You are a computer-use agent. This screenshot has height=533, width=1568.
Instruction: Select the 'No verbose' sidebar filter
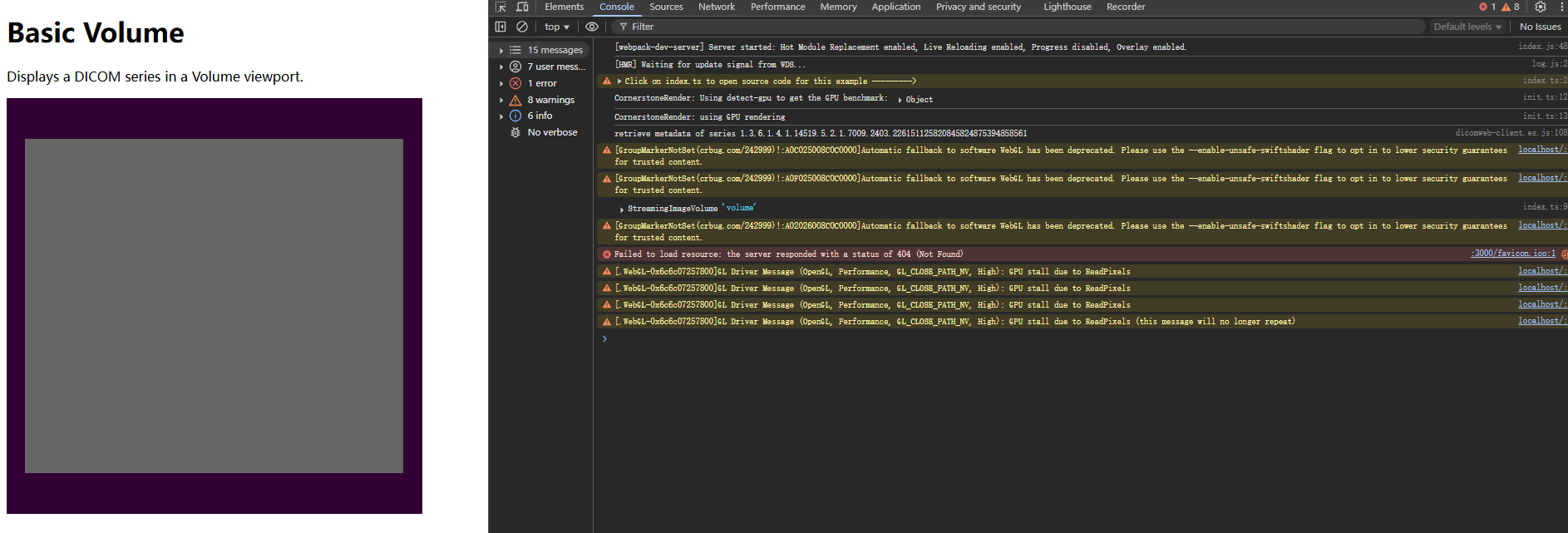[551, 132]
